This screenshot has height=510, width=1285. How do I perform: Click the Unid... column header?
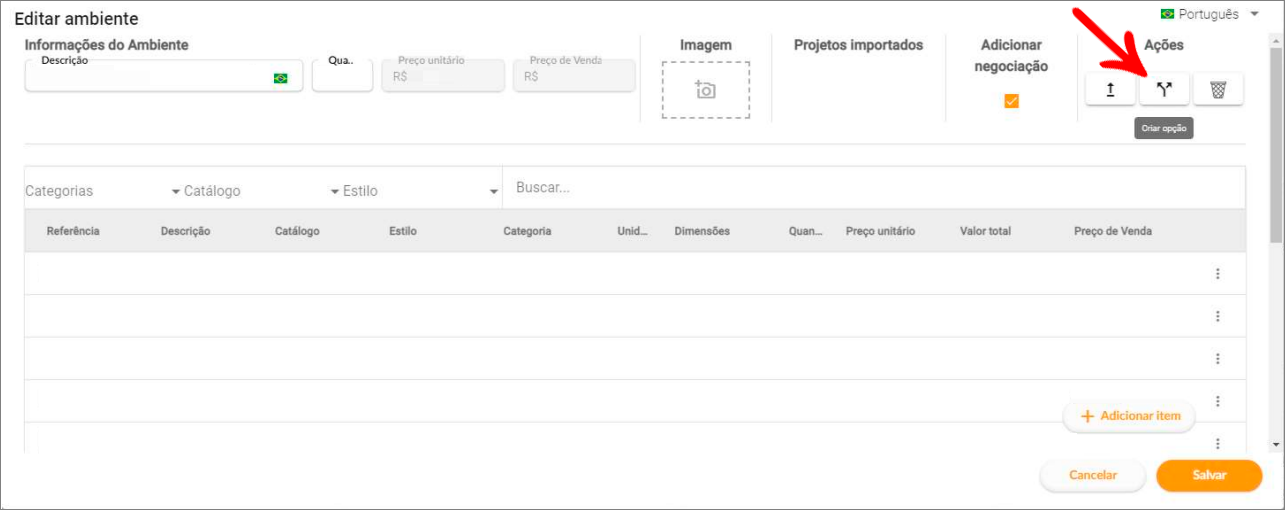point(632,231)
